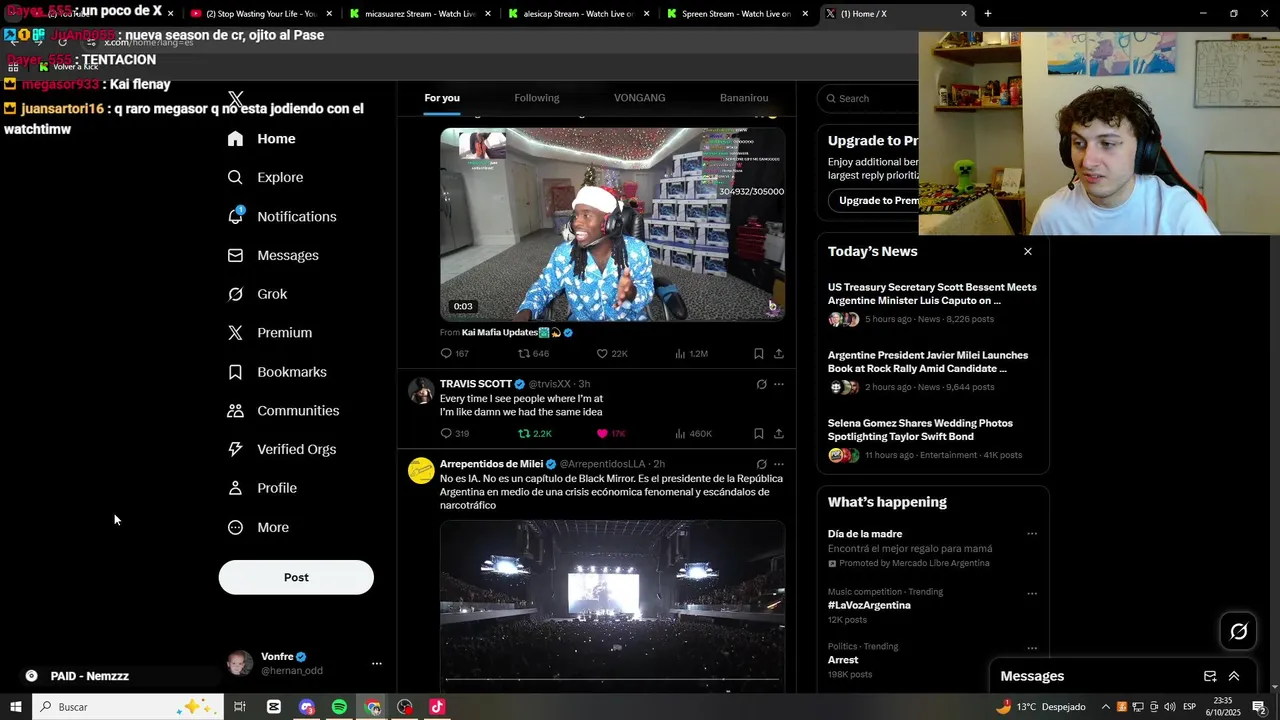Open more options for Arrest trend

click(x=1032, y=648)
